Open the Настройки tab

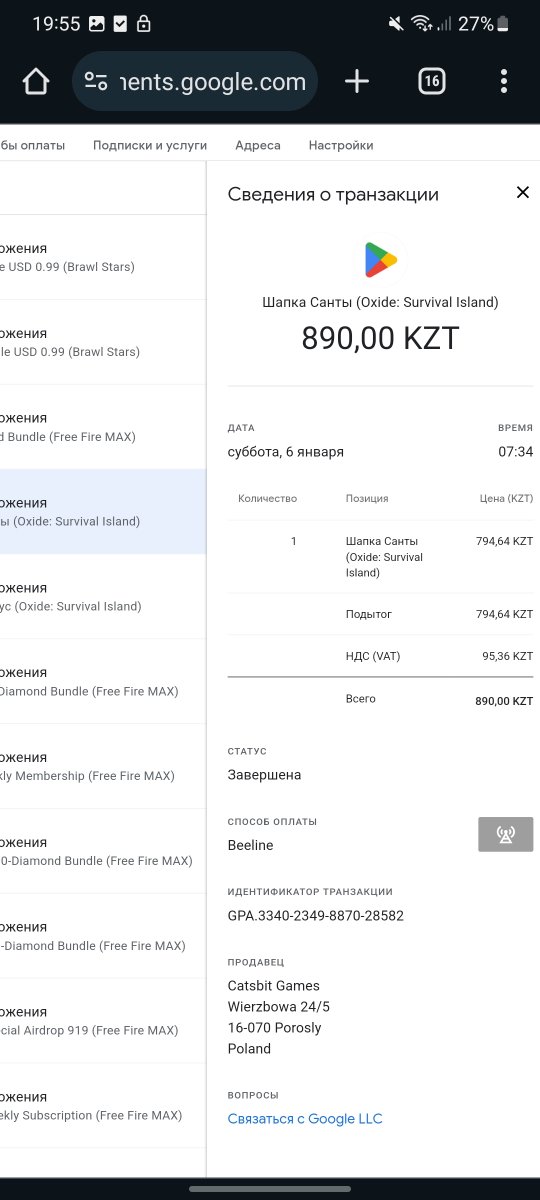click(341, 145)
